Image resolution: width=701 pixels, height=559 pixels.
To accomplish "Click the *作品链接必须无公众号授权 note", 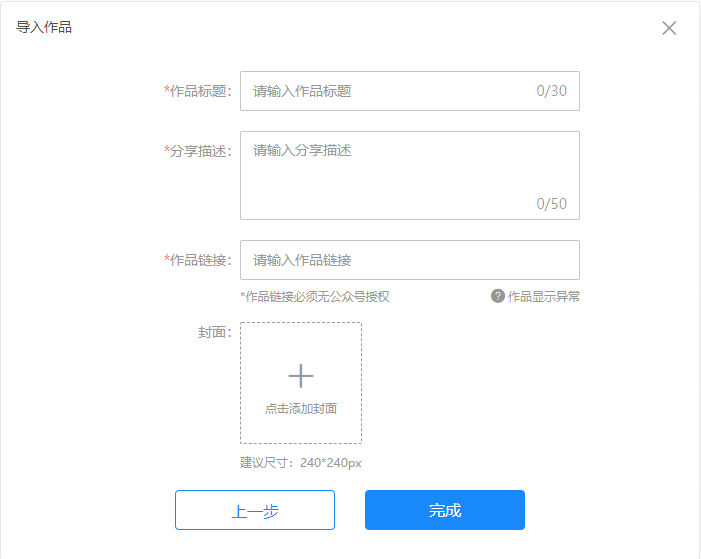I will [x=315, y=296].
